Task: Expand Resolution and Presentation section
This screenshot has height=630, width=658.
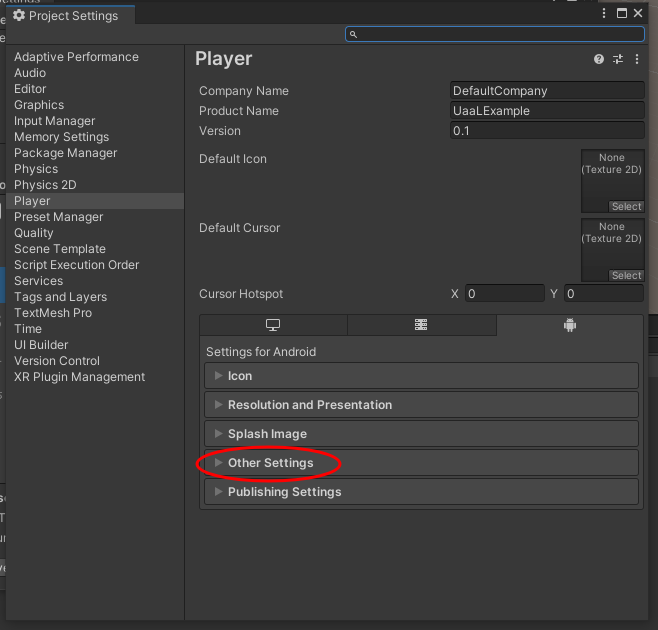Action: tap(421, 405)
